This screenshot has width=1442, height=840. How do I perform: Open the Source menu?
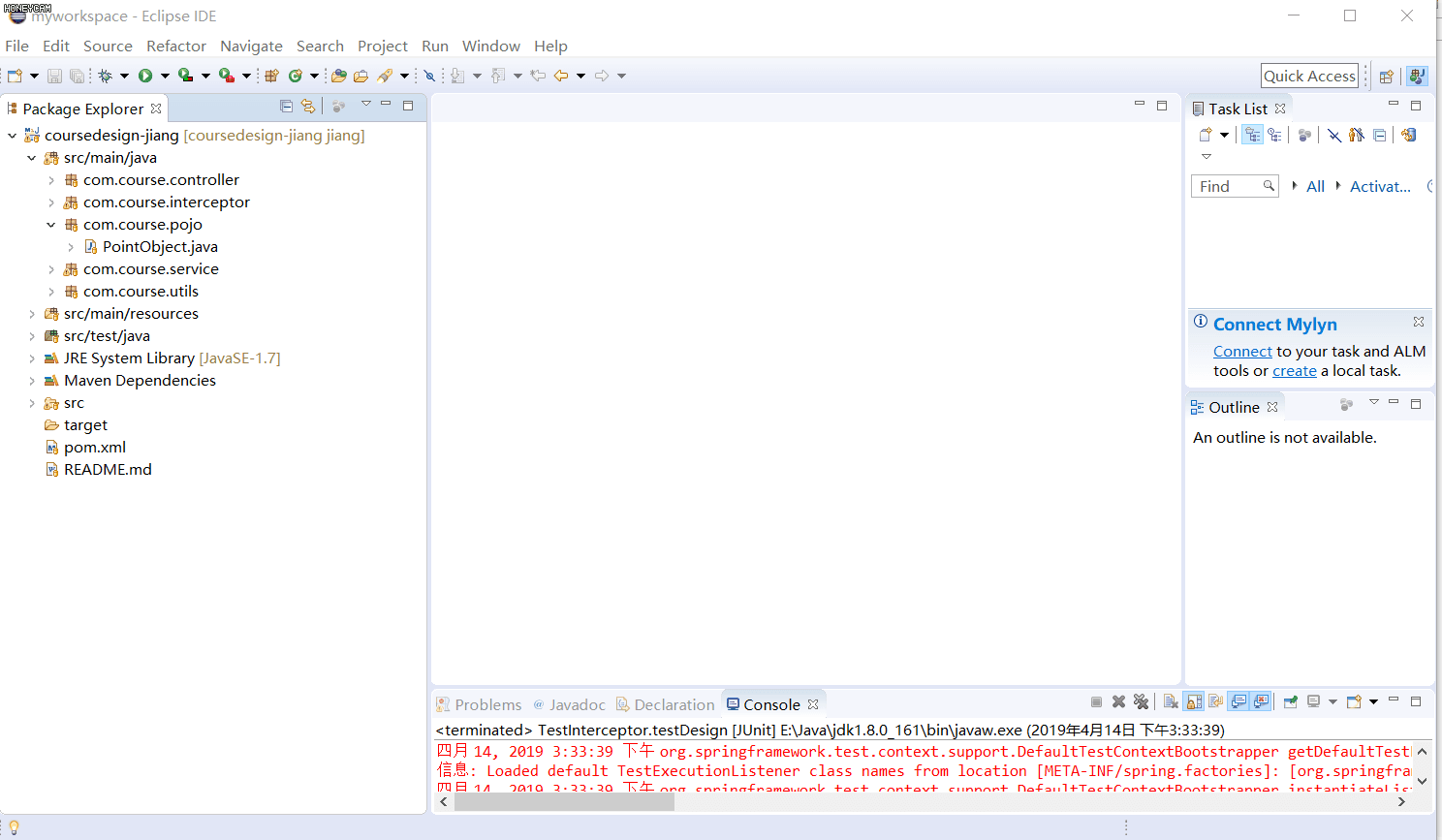(108, 46)
